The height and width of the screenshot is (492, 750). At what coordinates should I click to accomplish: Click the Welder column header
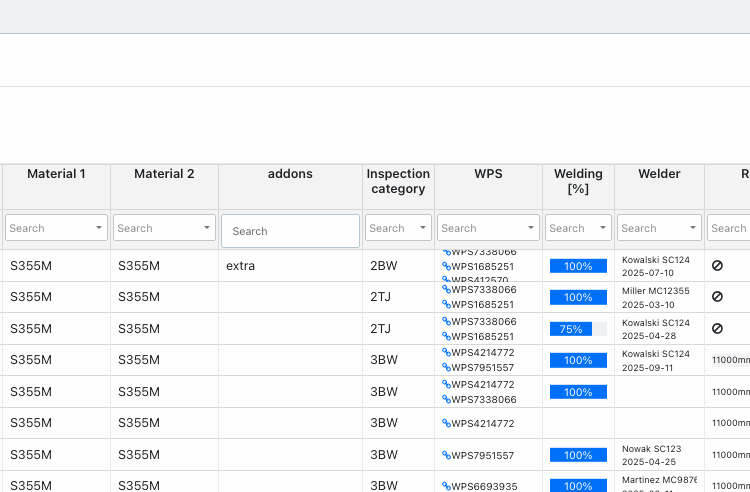click(659, 174)
